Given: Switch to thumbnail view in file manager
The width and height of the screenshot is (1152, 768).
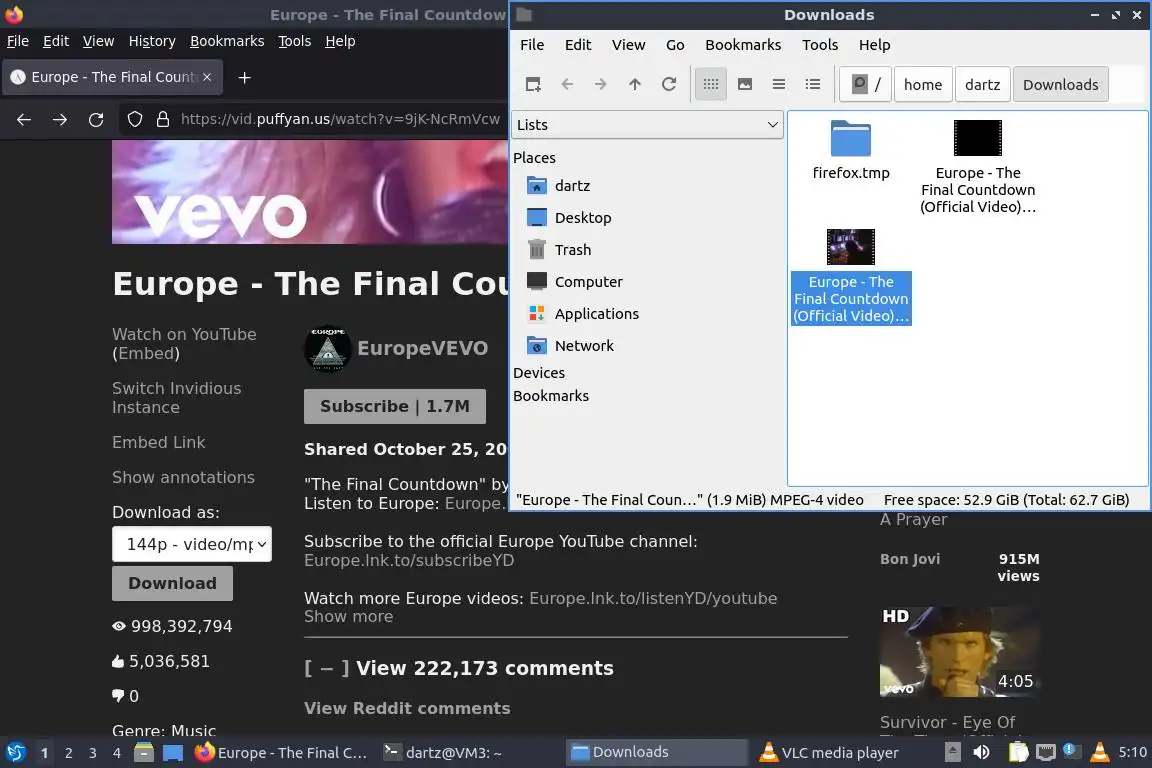Looking at the screenshot, I should (745, 85).
